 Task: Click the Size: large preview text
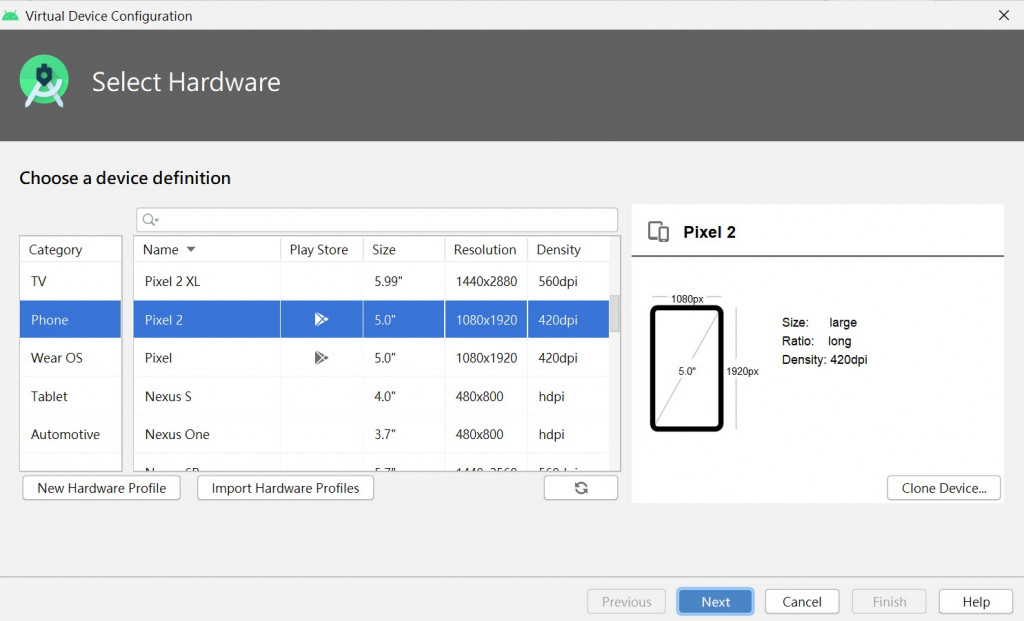[819, 322]
